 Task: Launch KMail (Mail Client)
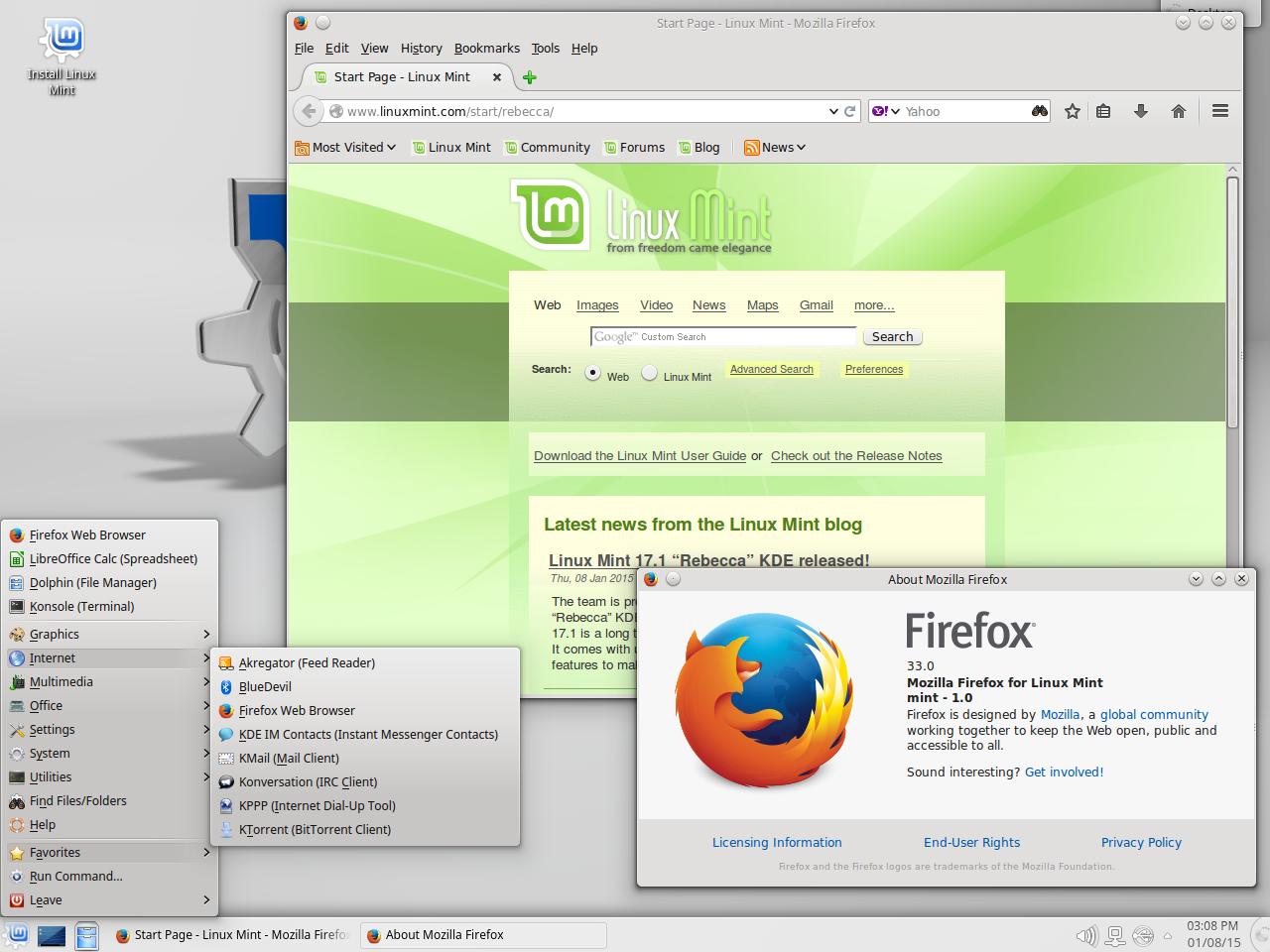click(365, 758)
